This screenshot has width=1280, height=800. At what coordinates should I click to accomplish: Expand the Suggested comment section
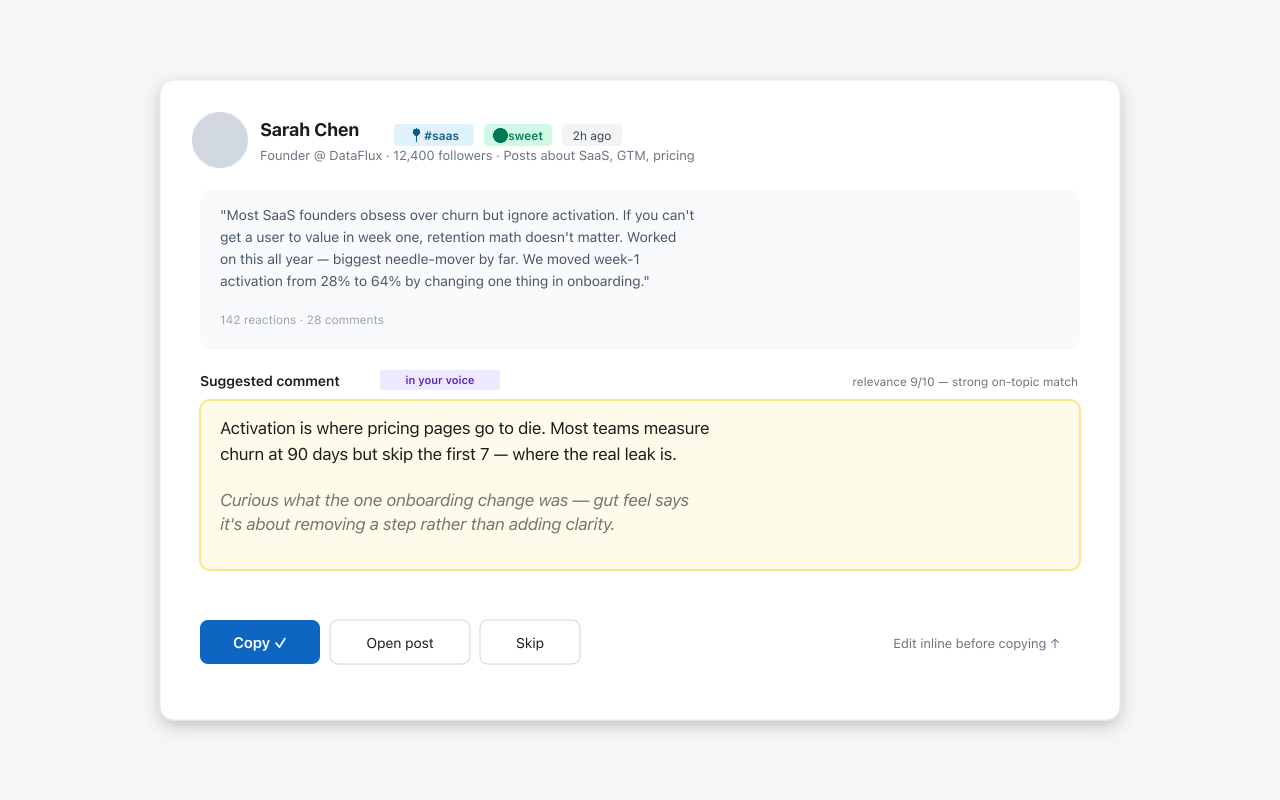[269, 381]
